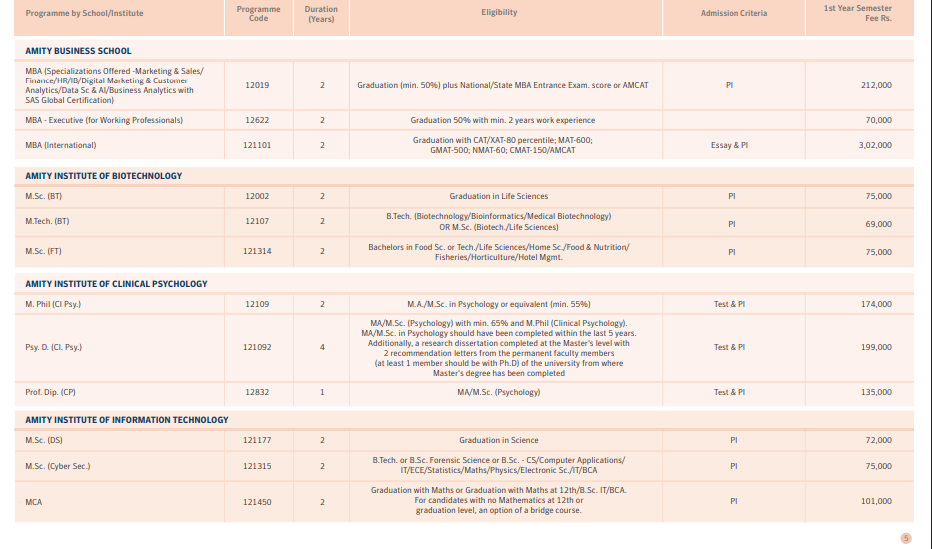Viewport: 932px width, 549px height.
Task: Click 'Graduation in Science' eligibility
Action: [x=499, y=440]
